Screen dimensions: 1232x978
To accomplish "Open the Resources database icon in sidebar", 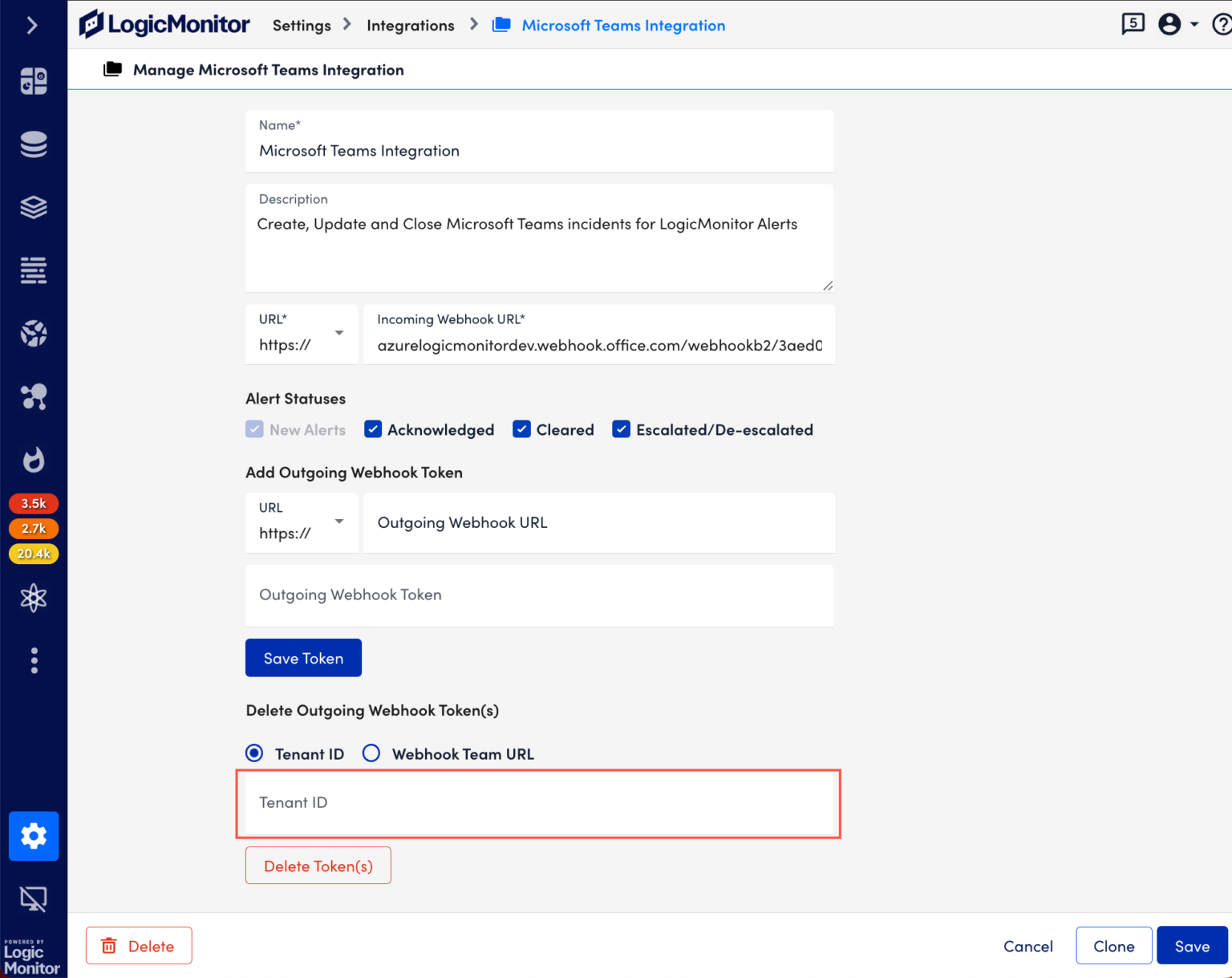I will [x=33, y=144].
